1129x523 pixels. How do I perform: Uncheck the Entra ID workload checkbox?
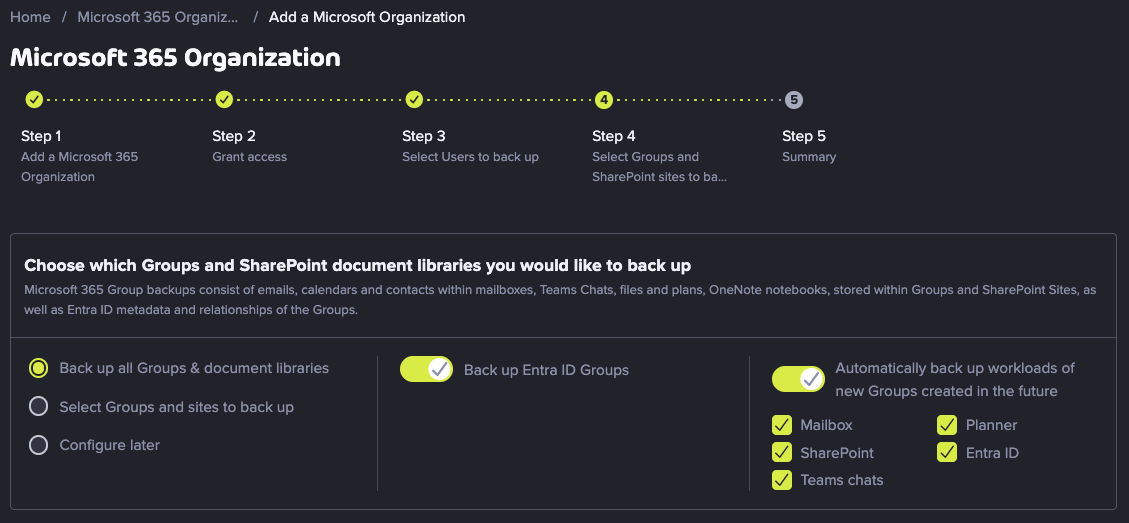coord(947,452)
